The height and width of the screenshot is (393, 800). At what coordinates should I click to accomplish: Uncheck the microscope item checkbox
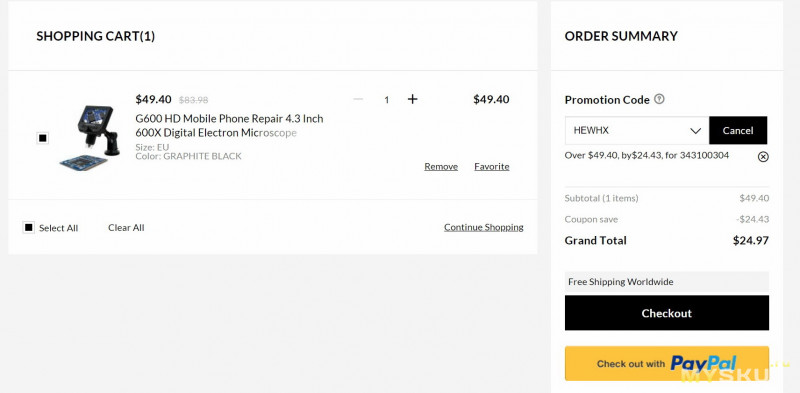pos(43,138)
